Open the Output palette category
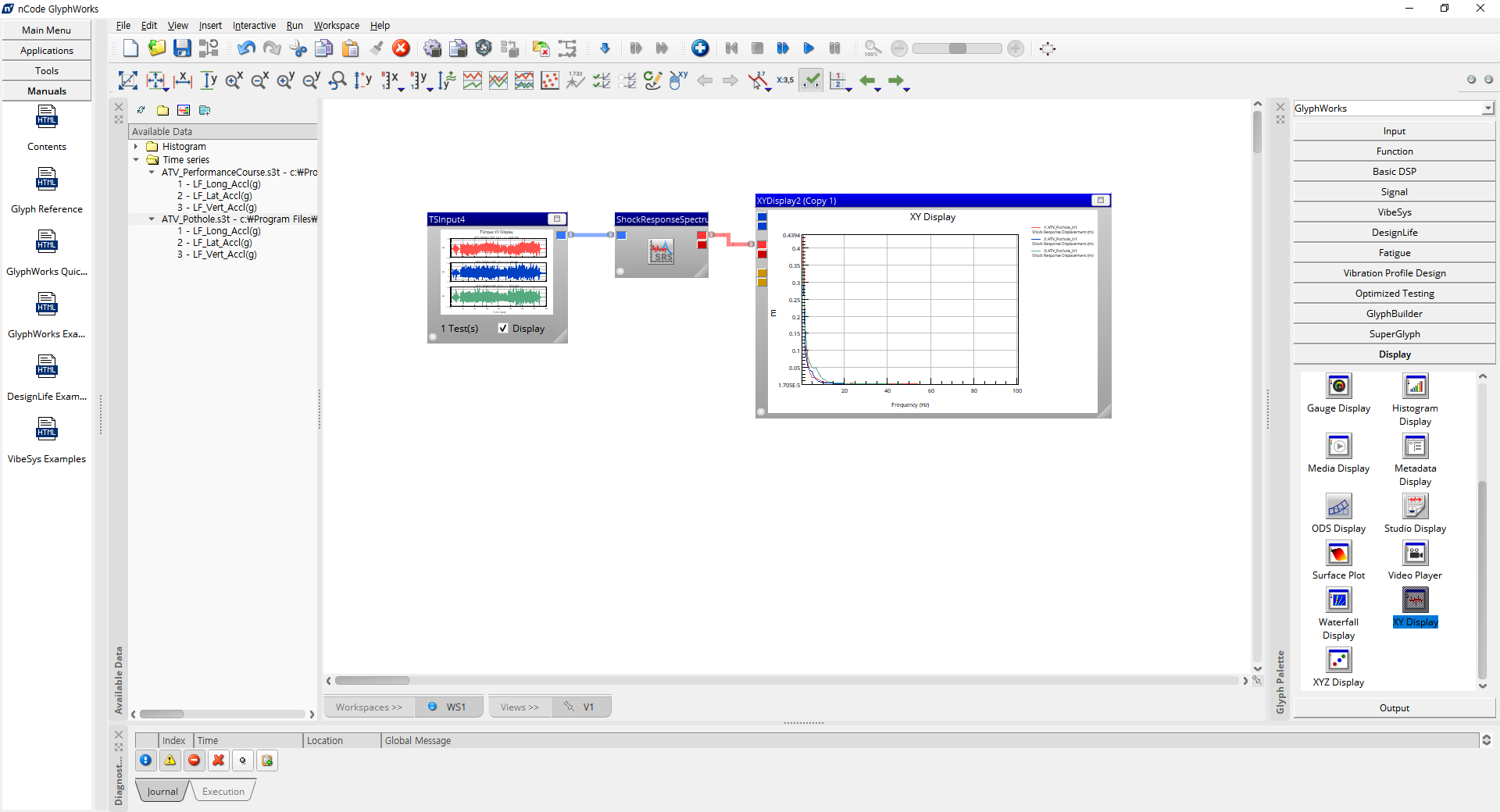The image size is (1500, 812). (1395, 708)
